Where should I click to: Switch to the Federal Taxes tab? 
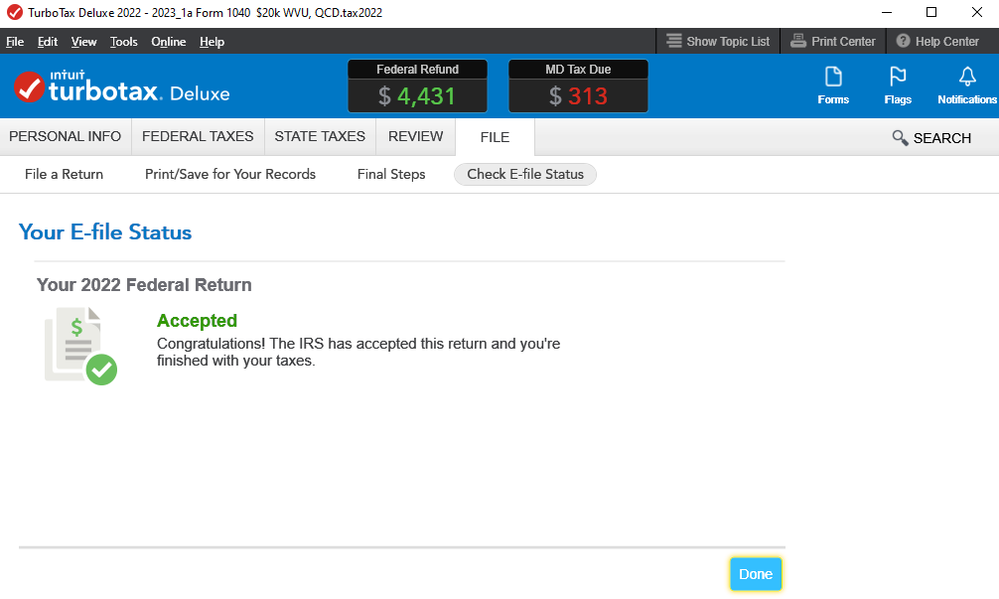198,136
